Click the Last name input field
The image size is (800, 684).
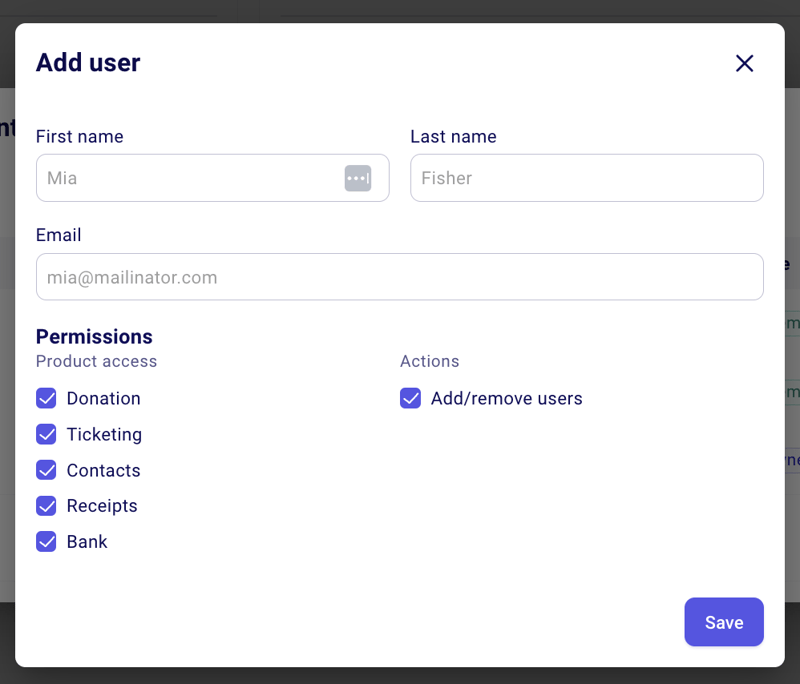pos(586,177)
